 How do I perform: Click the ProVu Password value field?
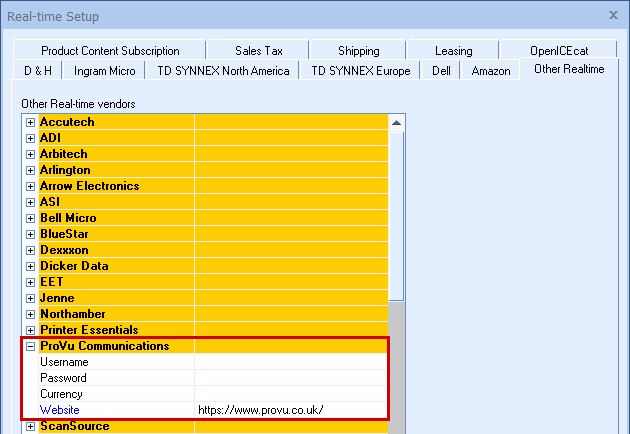point(290,378)
